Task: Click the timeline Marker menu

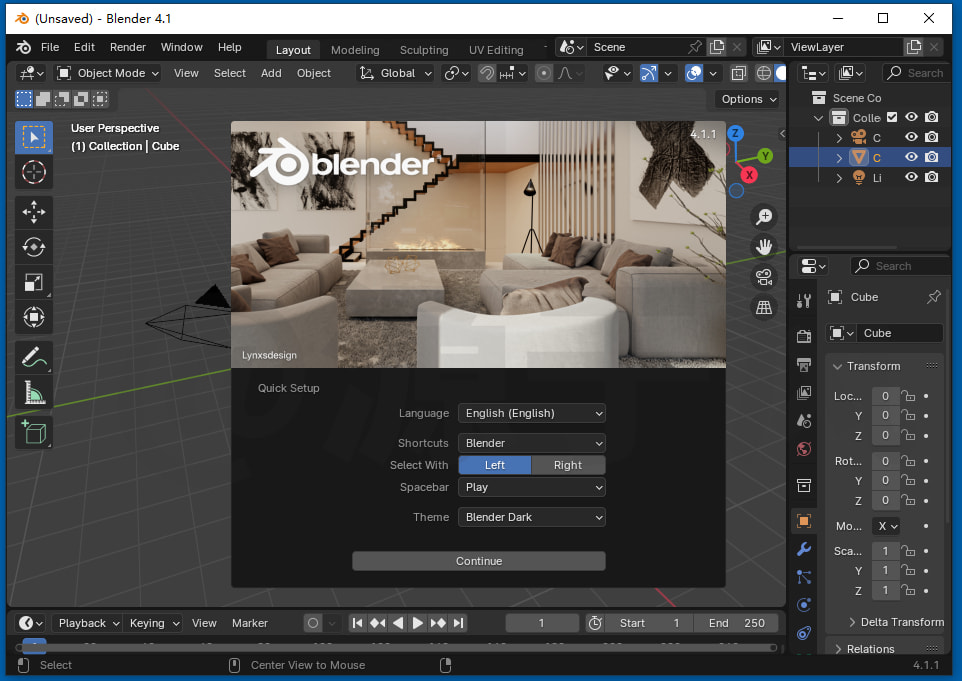Action: (250, 623)
